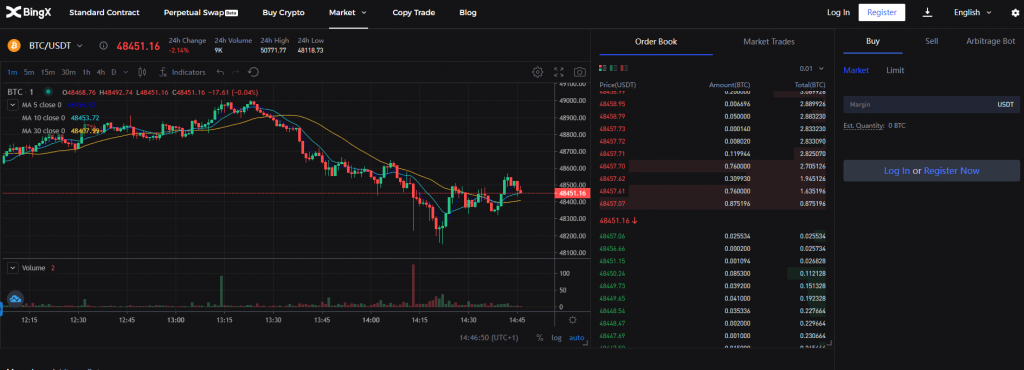
Task: Collapse the MA indicator legend
Action: click(12, 104)
